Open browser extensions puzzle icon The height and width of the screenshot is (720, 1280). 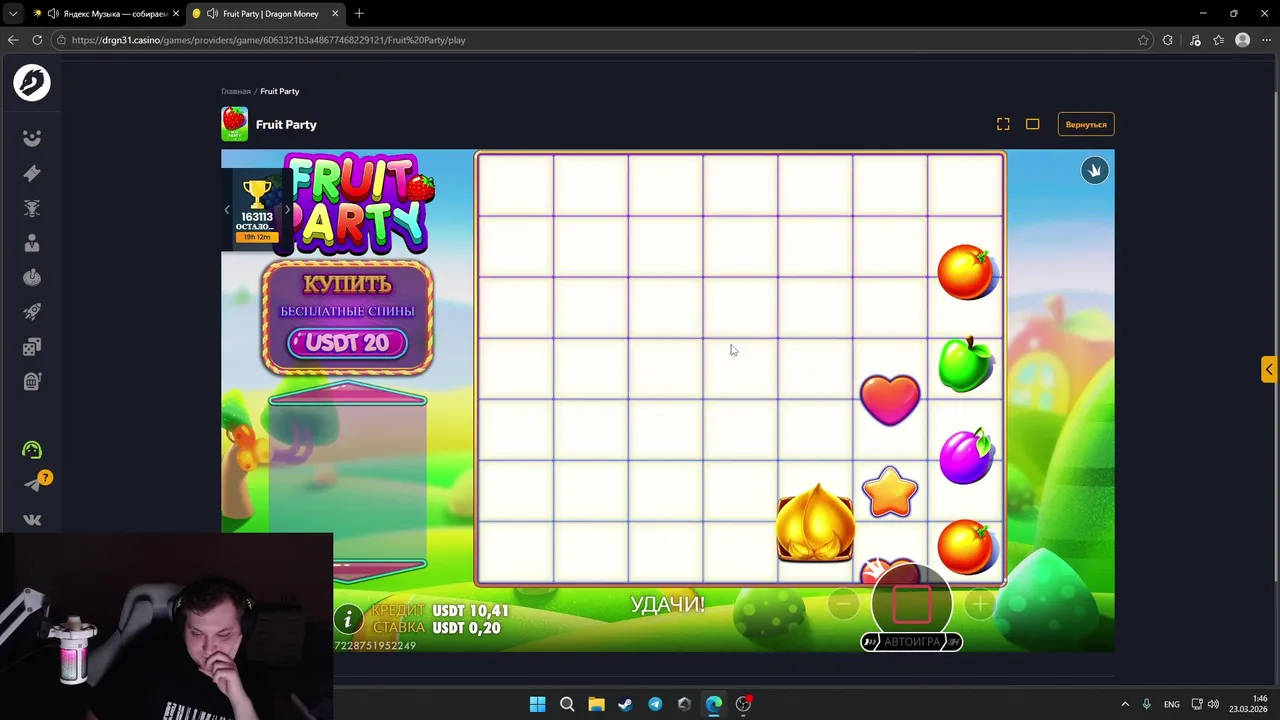point(1167,40)
